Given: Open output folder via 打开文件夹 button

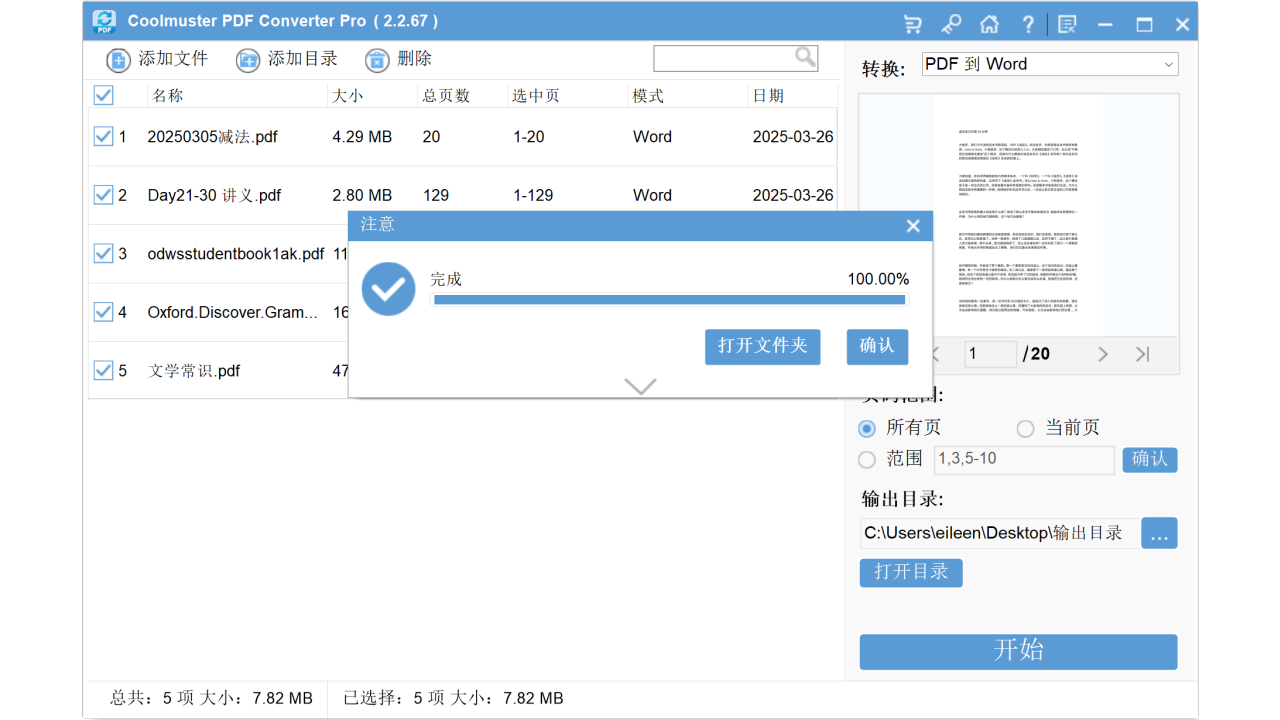Looking at the screenshot, I should click(x=762, y=347).
